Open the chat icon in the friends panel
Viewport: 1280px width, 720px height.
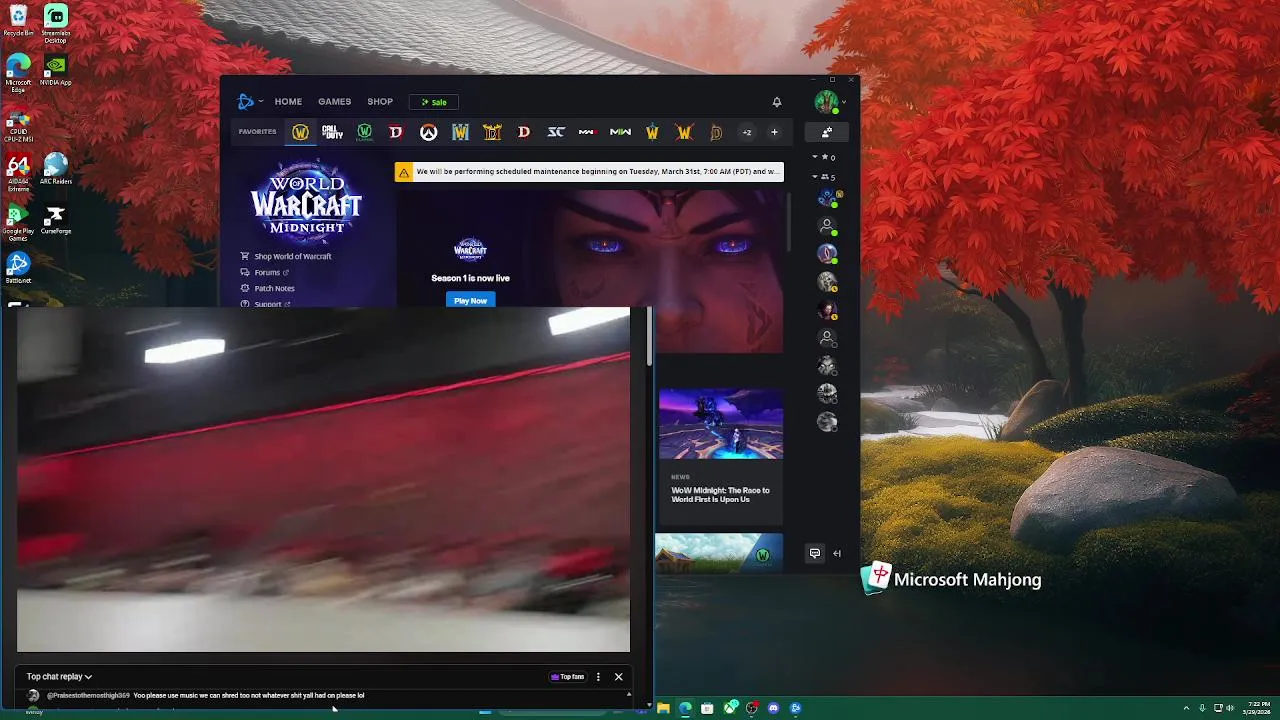[x=815, y=553]
